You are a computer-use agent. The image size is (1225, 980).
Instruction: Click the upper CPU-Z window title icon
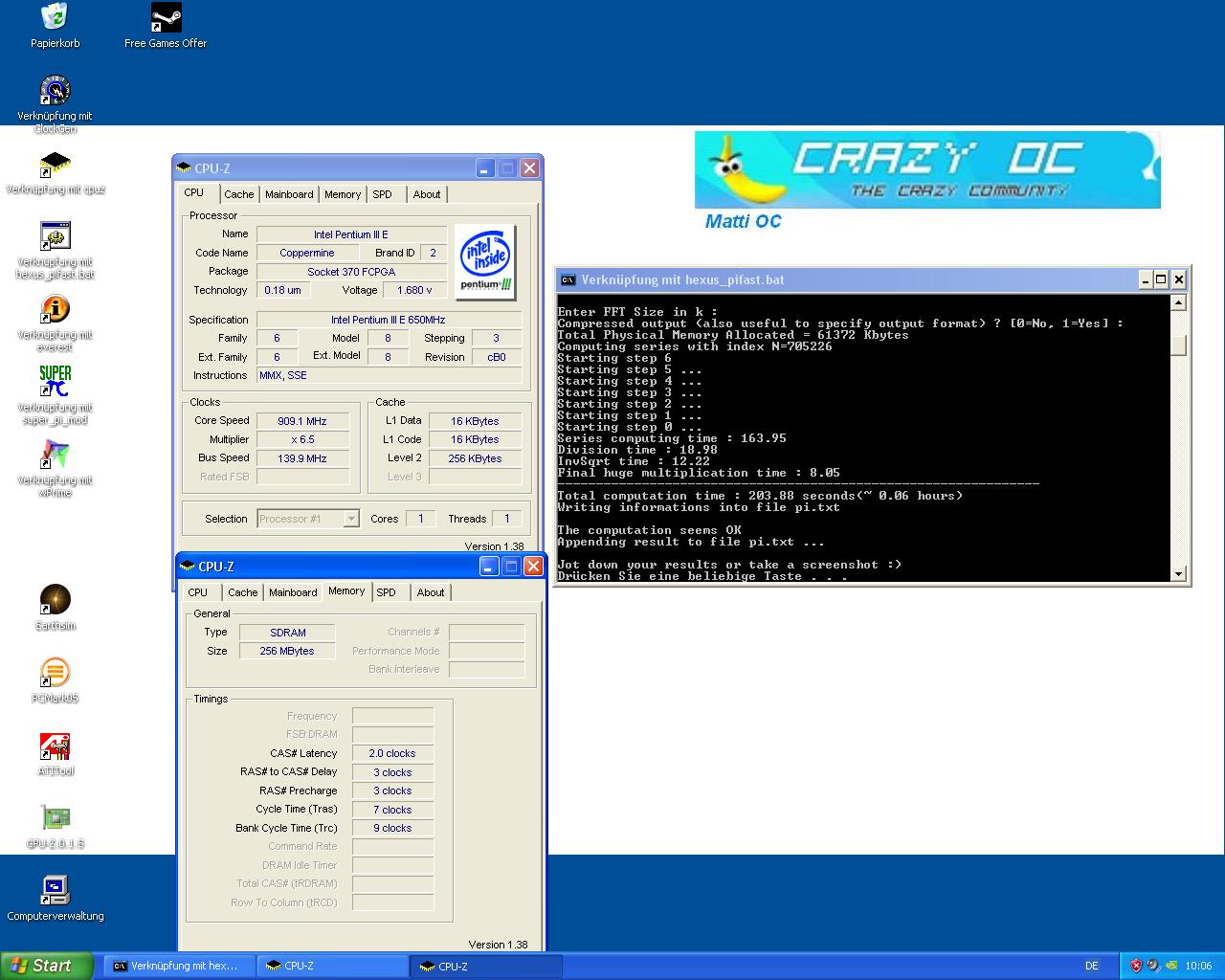[185, 167]
